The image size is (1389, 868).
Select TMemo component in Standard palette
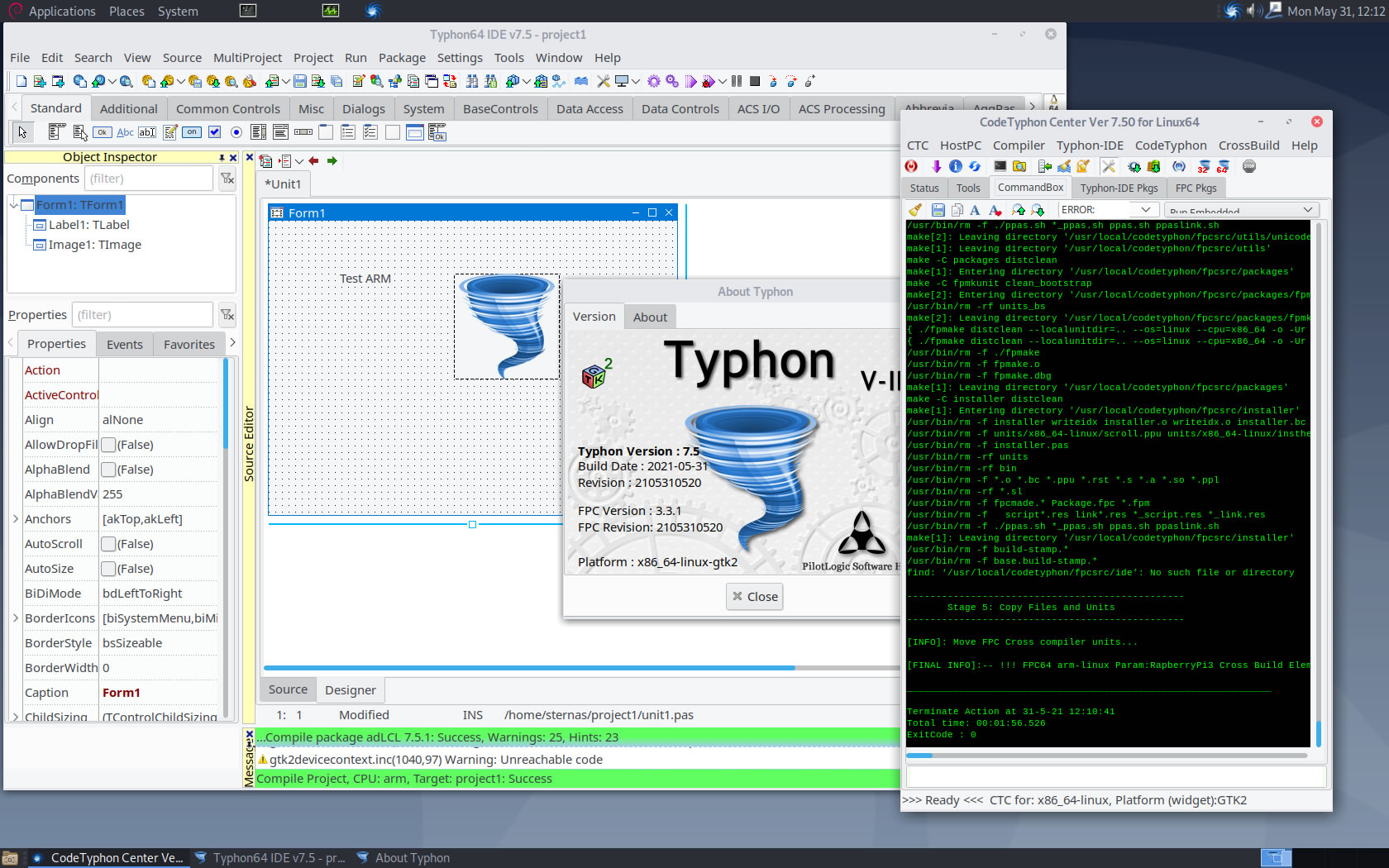(x=169, y=132)
